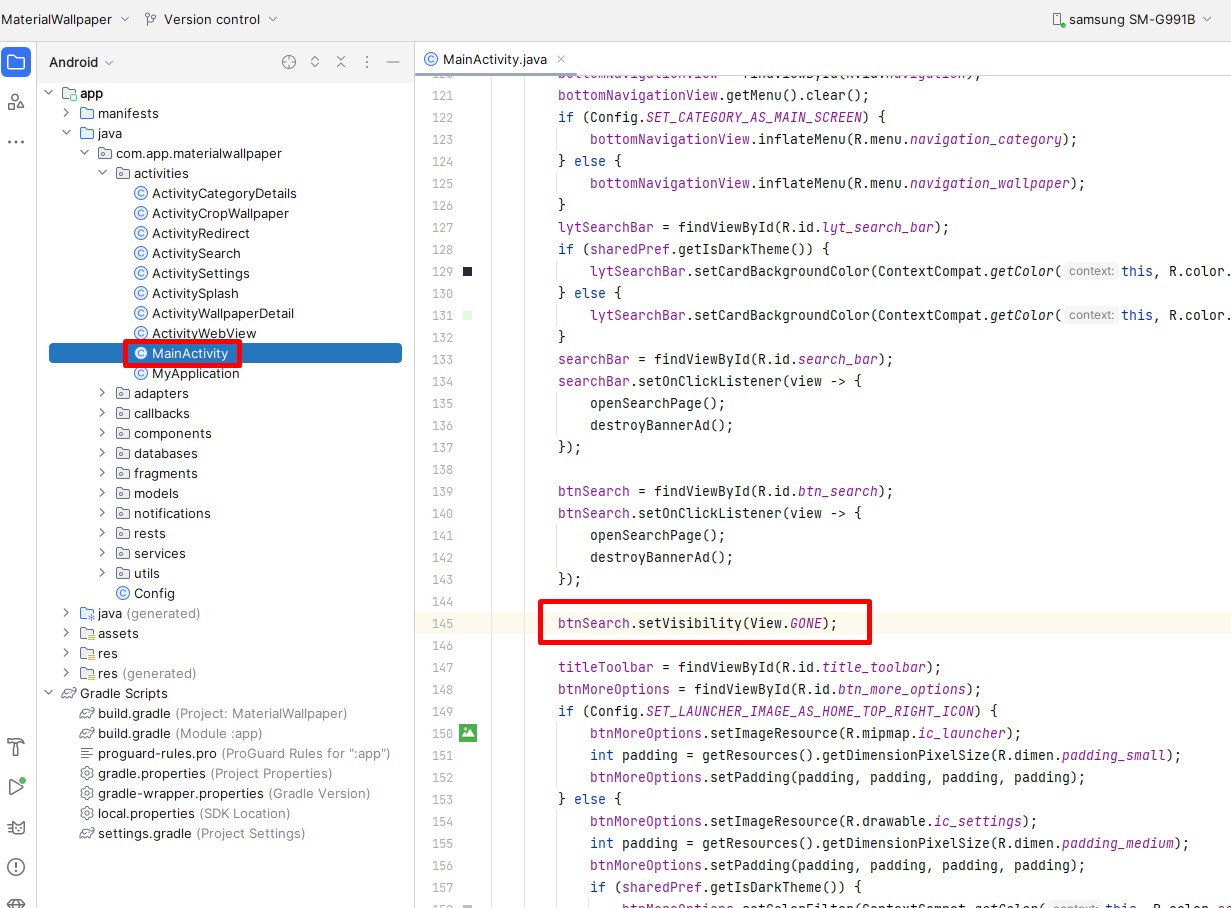Collapse the Gradle Scripts node
This screenshot has width=1231, height=908.
point(49,693)
